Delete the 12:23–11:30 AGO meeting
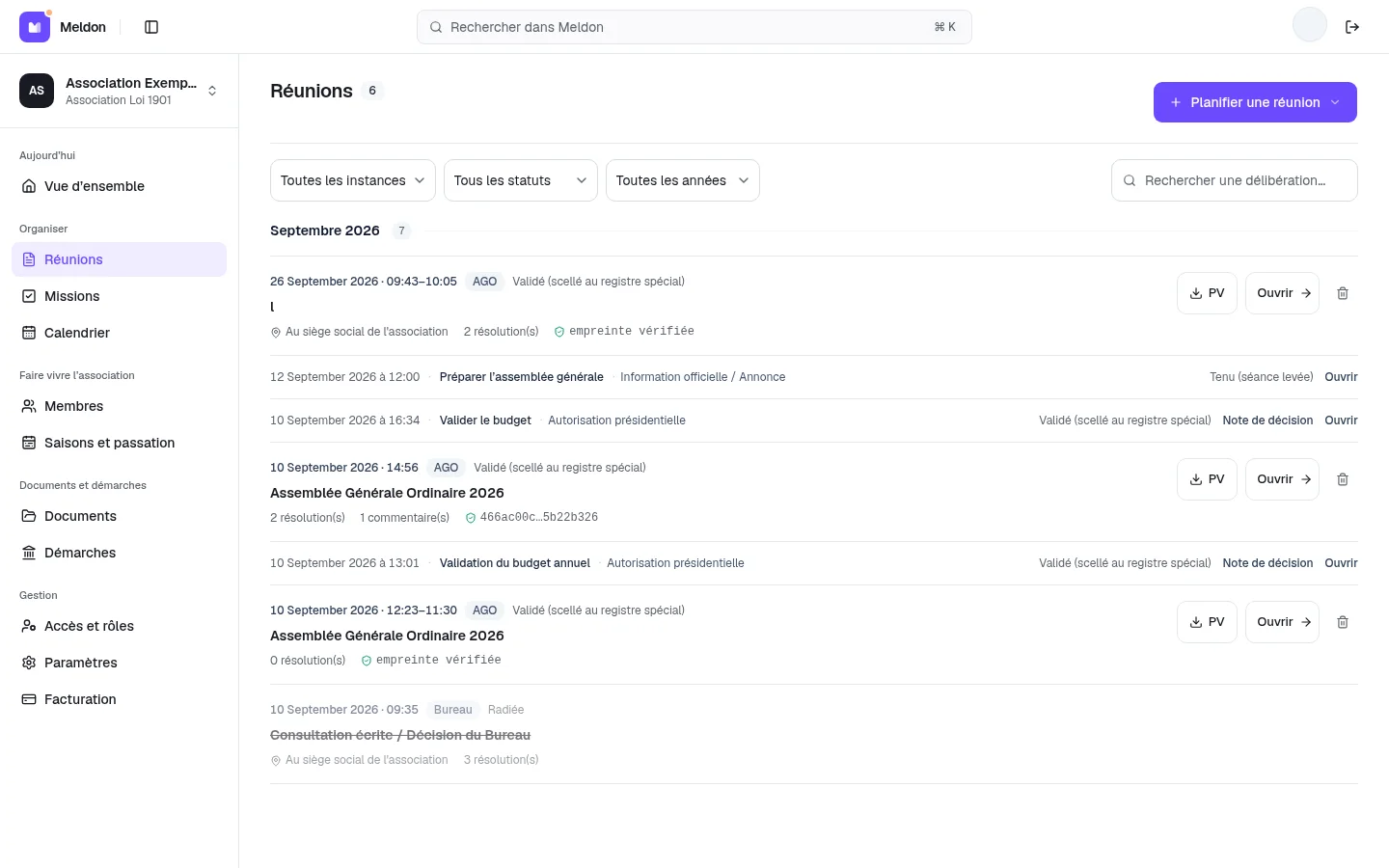 (x=1343, y=622)
